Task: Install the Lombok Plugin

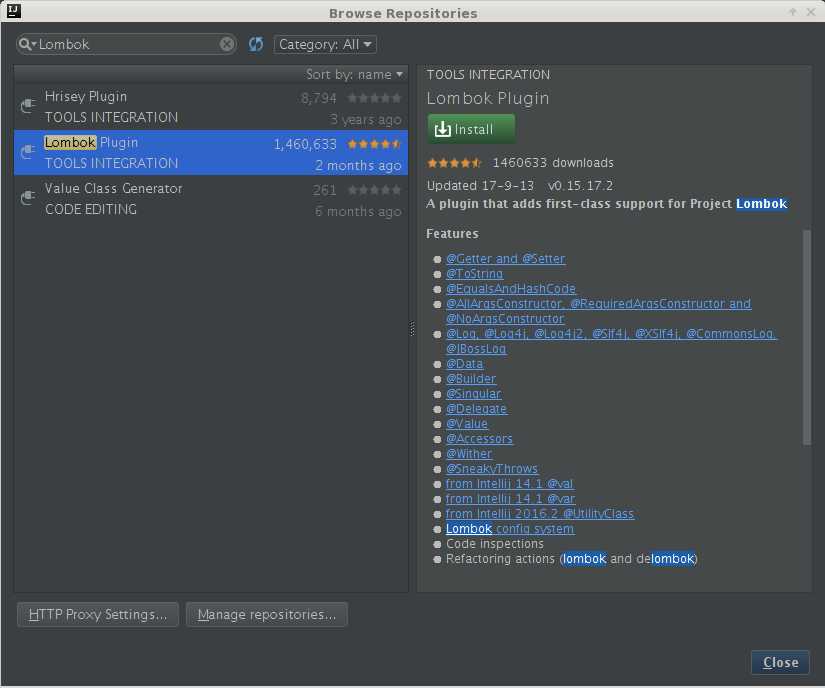Action: coord(471,129)
